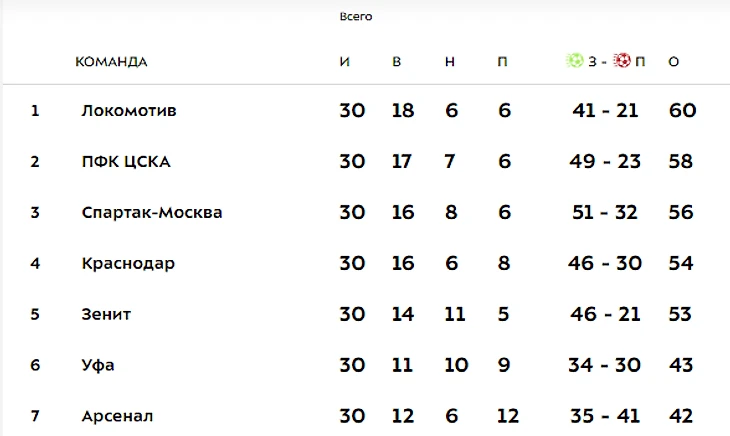This screenshot has width=730, height=436.
Task: Open the Краснодар team link
Action: [128, 263]
